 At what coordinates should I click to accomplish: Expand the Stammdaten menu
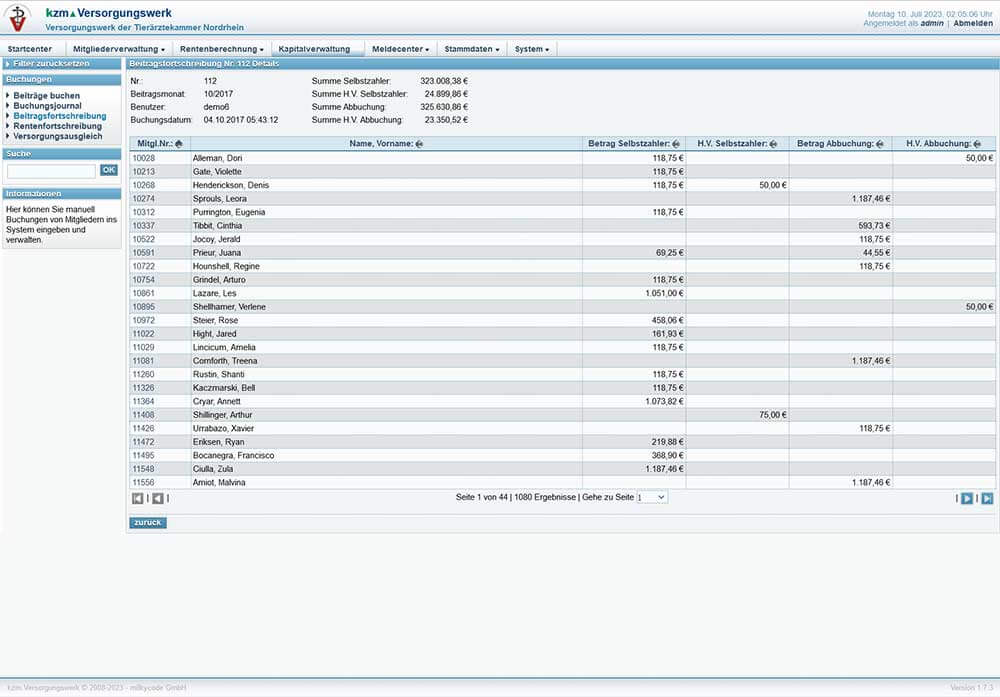pyautogui.click(x=472, y=49)
